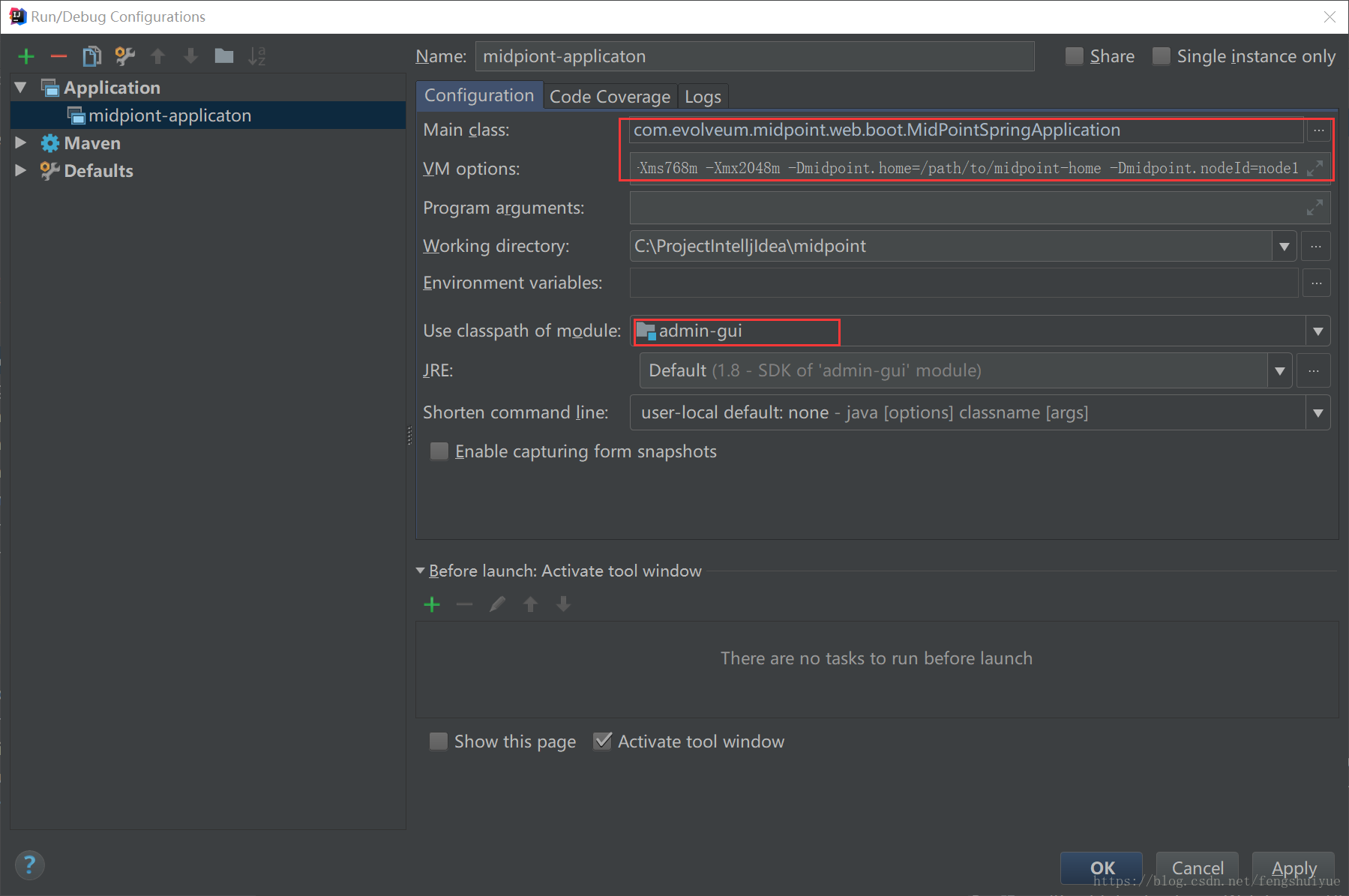Image resolution: width=1349 pixels, height=896 pixels.
Task: Click the Apply button
Action: [1294, 868]
